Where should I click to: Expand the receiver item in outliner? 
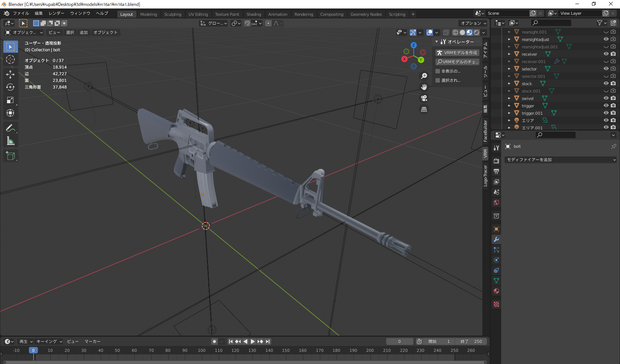[x=509, y=54]
